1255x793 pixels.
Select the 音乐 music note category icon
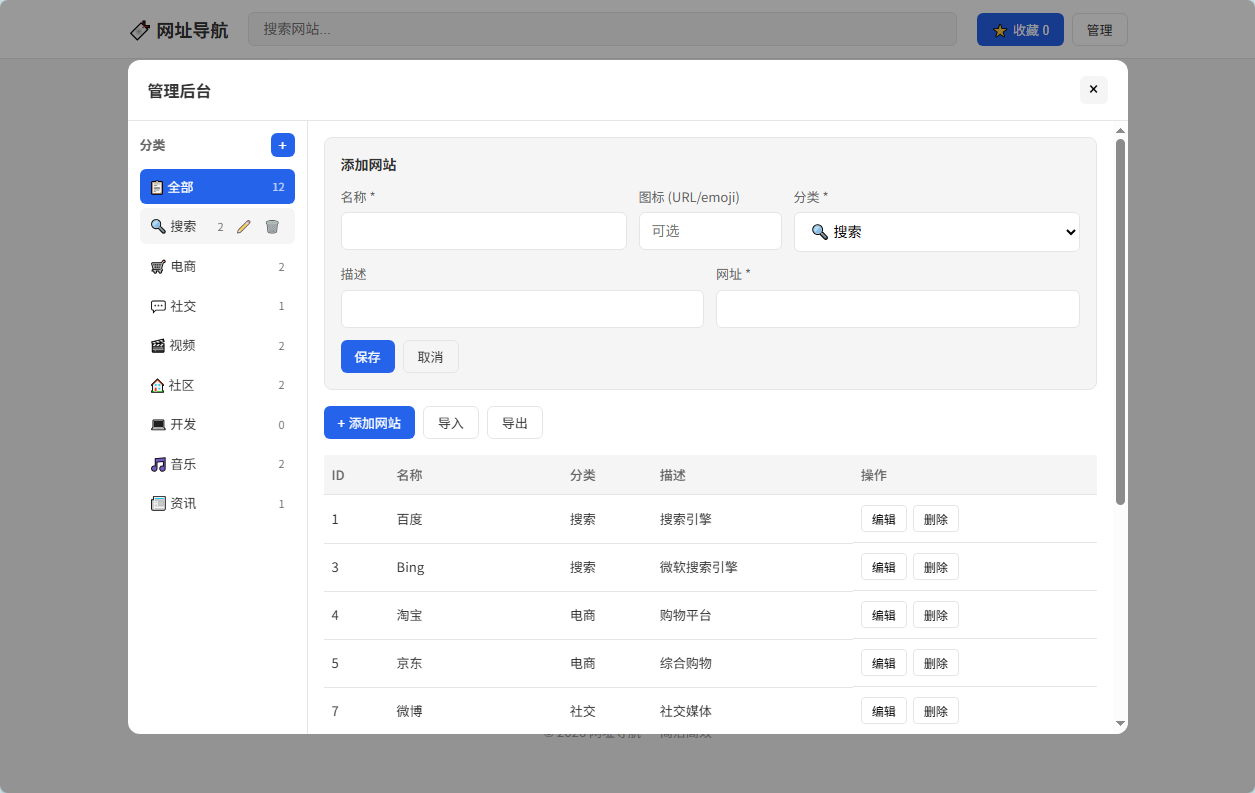(x=158, y=464)
